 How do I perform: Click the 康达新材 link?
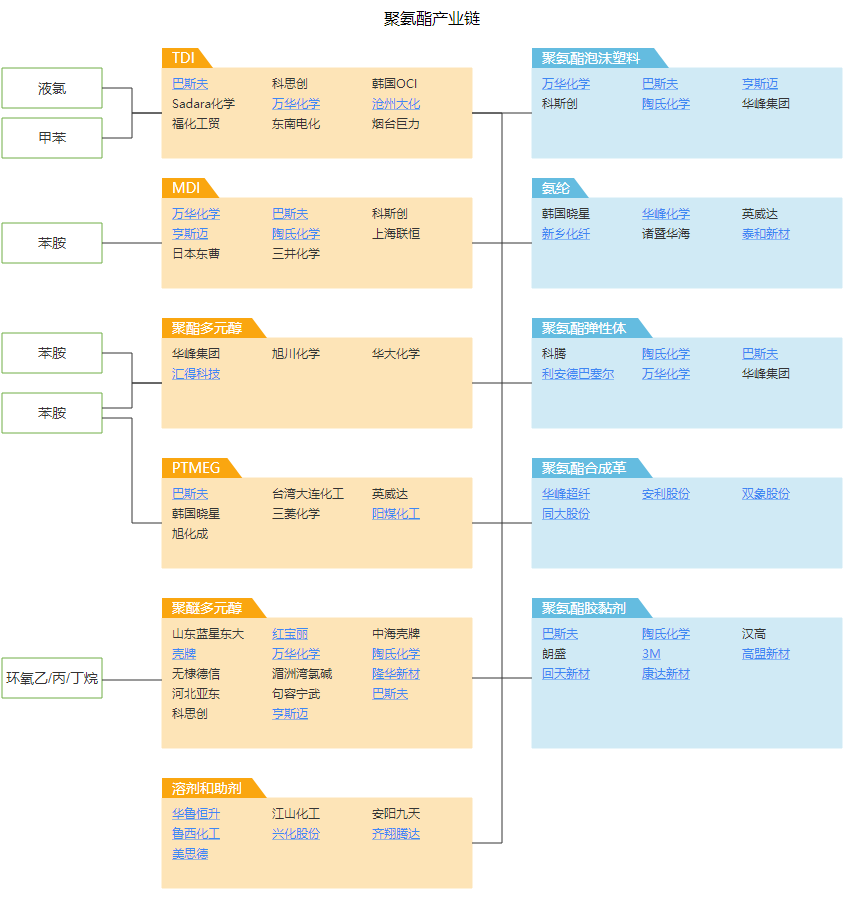pyautogui.click(x=666, y=673)
